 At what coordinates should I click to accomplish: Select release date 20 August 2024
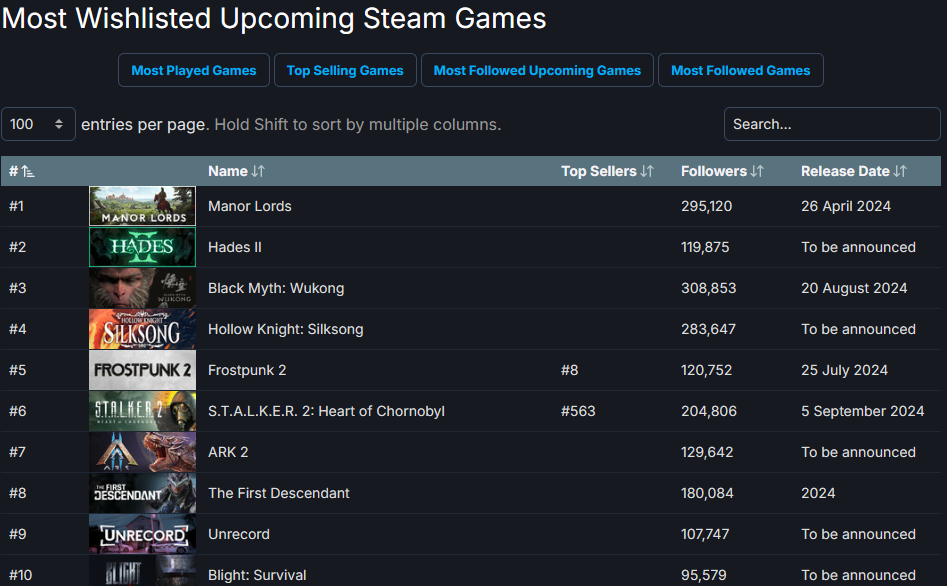[x=854, y=289]
